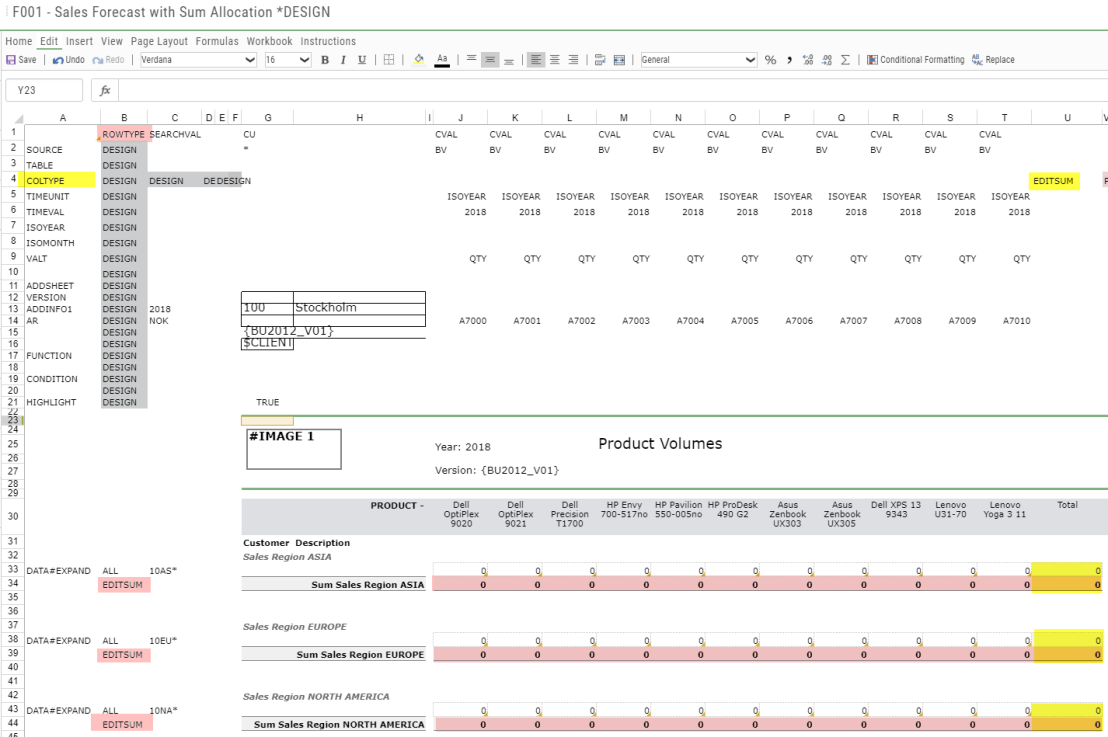Toggle underline formatting
The height and width of the screenshot is (737, 1108).
pyautogui.click(x=362, y=60)
